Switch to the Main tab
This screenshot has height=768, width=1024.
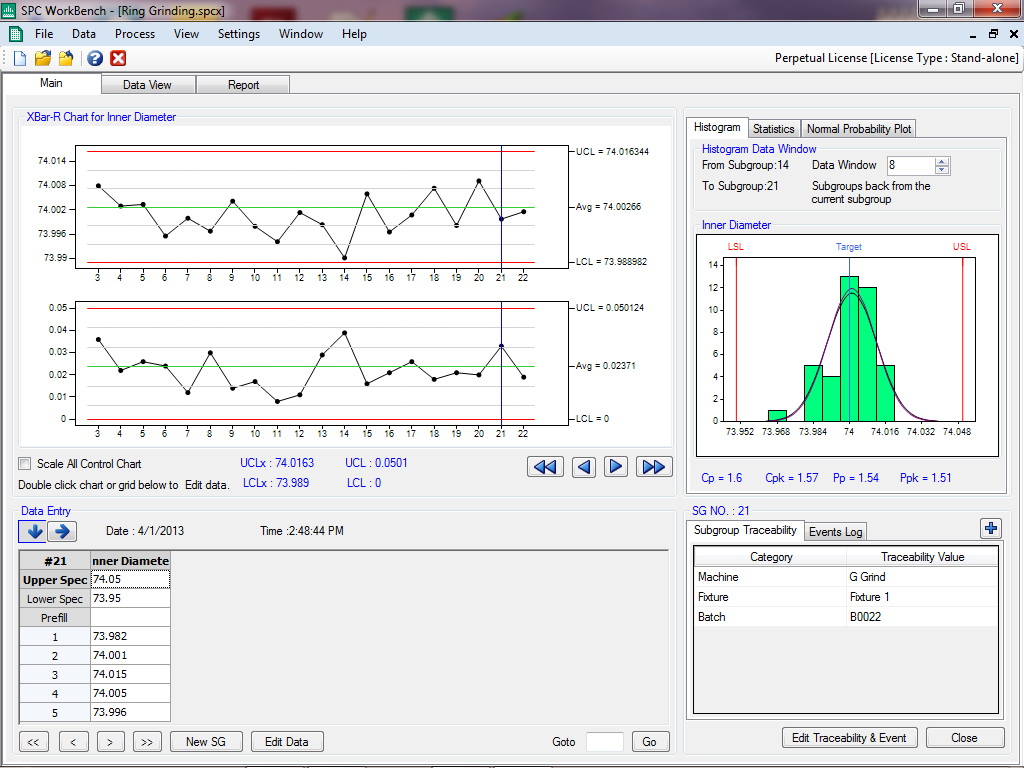coord(52,83)
